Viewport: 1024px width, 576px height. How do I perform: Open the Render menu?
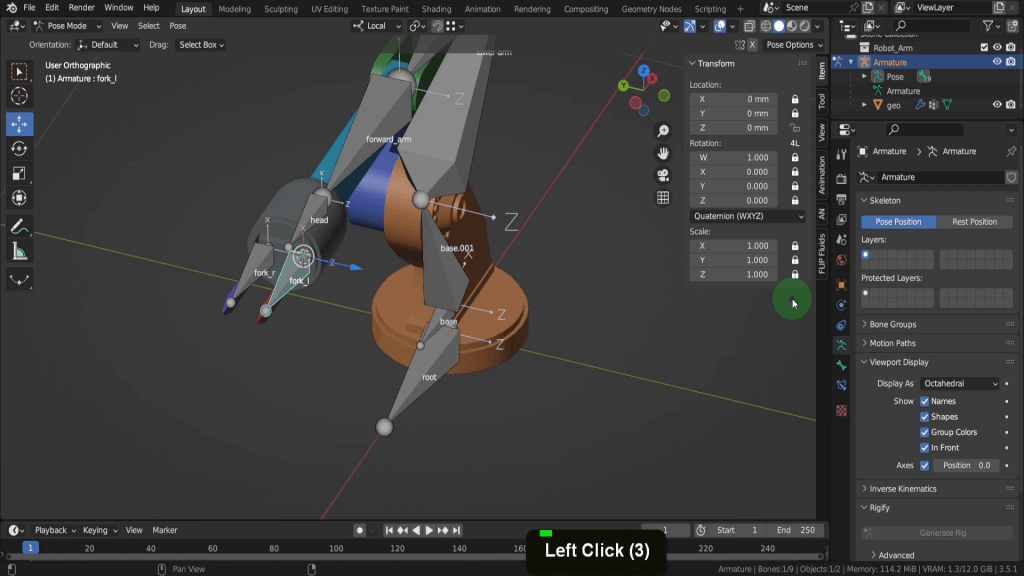coord(82,8)
